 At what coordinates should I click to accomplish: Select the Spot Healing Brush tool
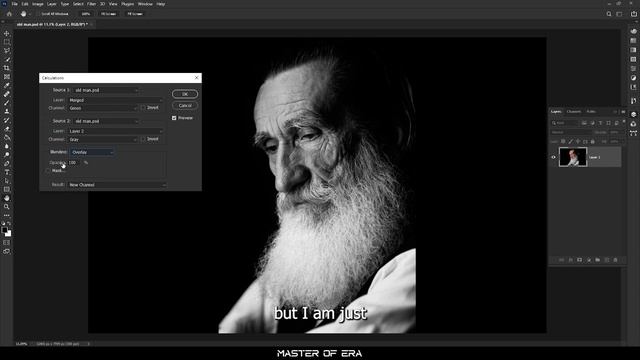click(x=7, y=94)
